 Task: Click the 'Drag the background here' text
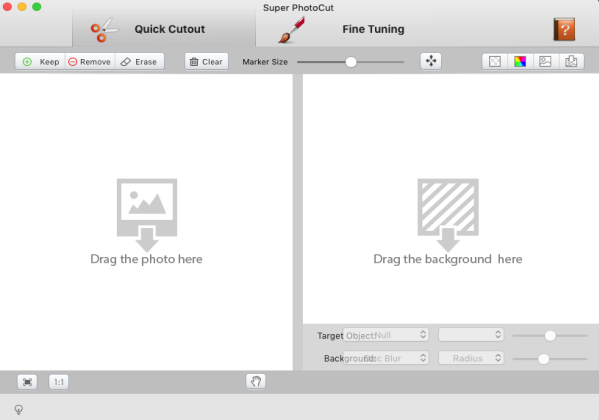[448, 259]
